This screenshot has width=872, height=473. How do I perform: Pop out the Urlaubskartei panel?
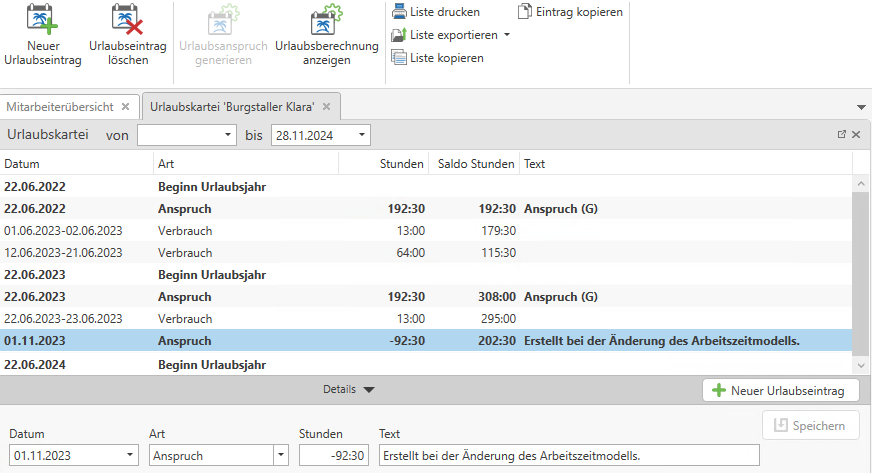pyautogui.click(x=842, y=134)
